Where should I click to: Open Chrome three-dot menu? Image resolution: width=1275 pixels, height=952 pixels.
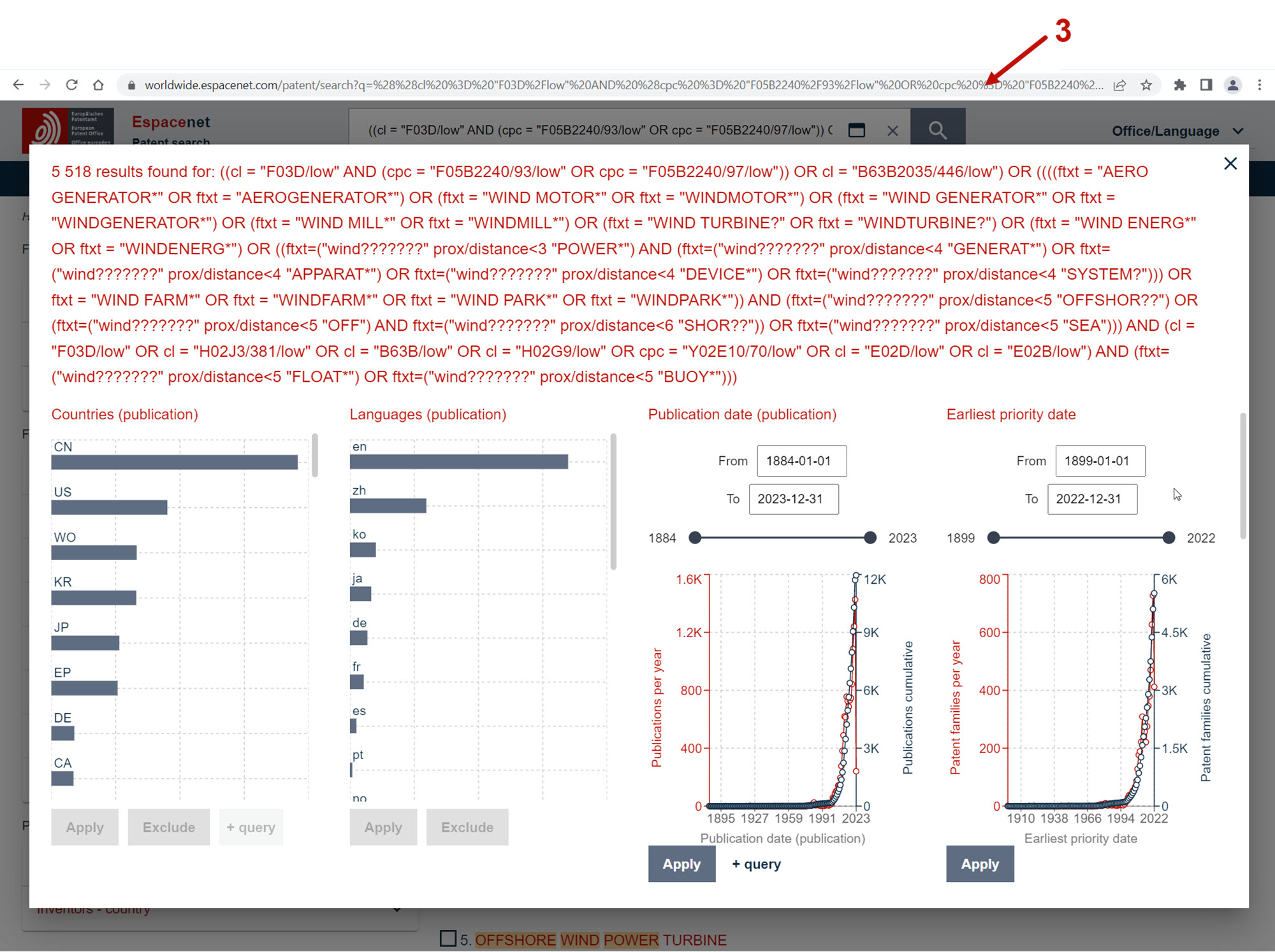click(1259, 85)
